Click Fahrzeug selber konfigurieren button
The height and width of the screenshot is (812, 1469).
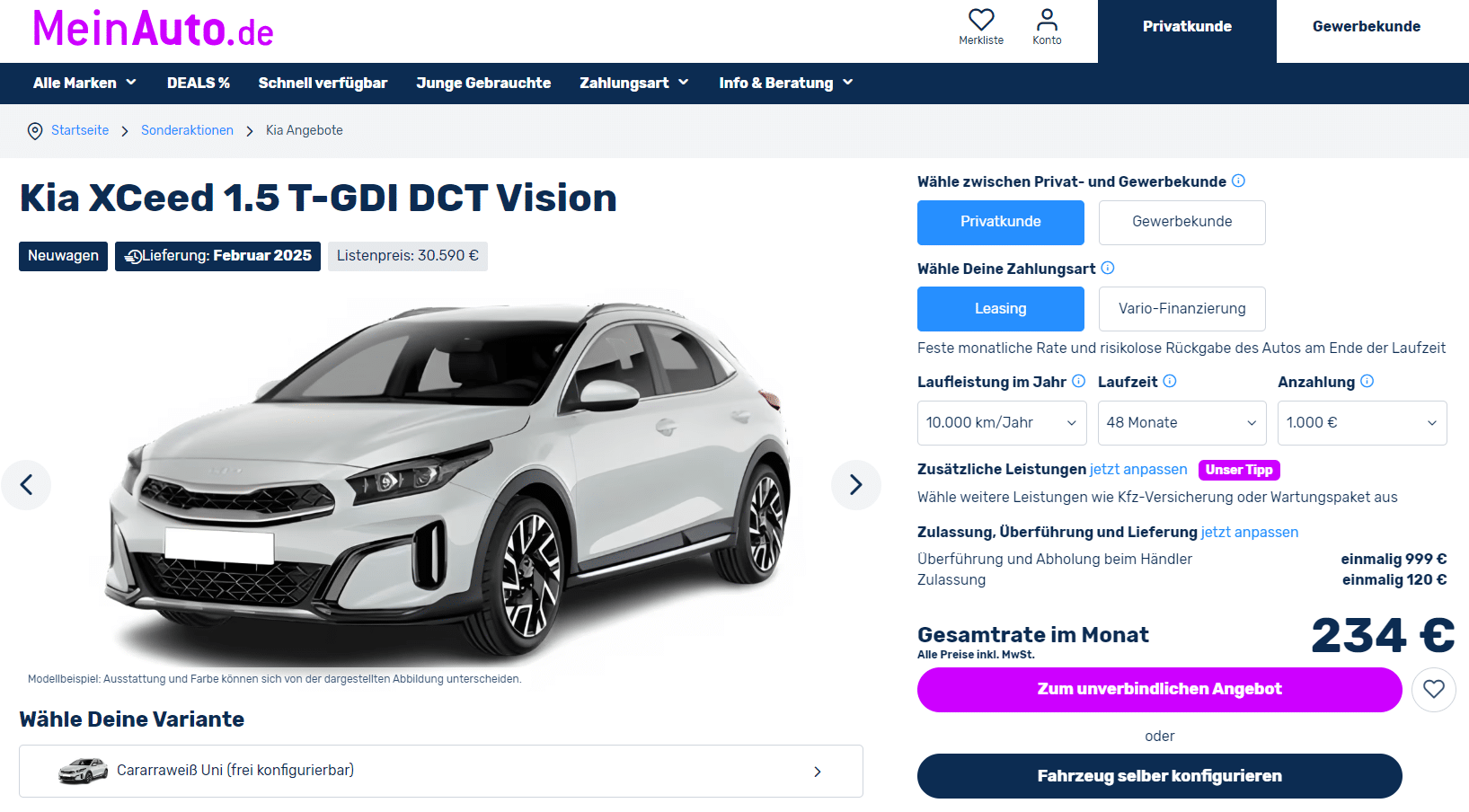click(x=1160, y=776)
